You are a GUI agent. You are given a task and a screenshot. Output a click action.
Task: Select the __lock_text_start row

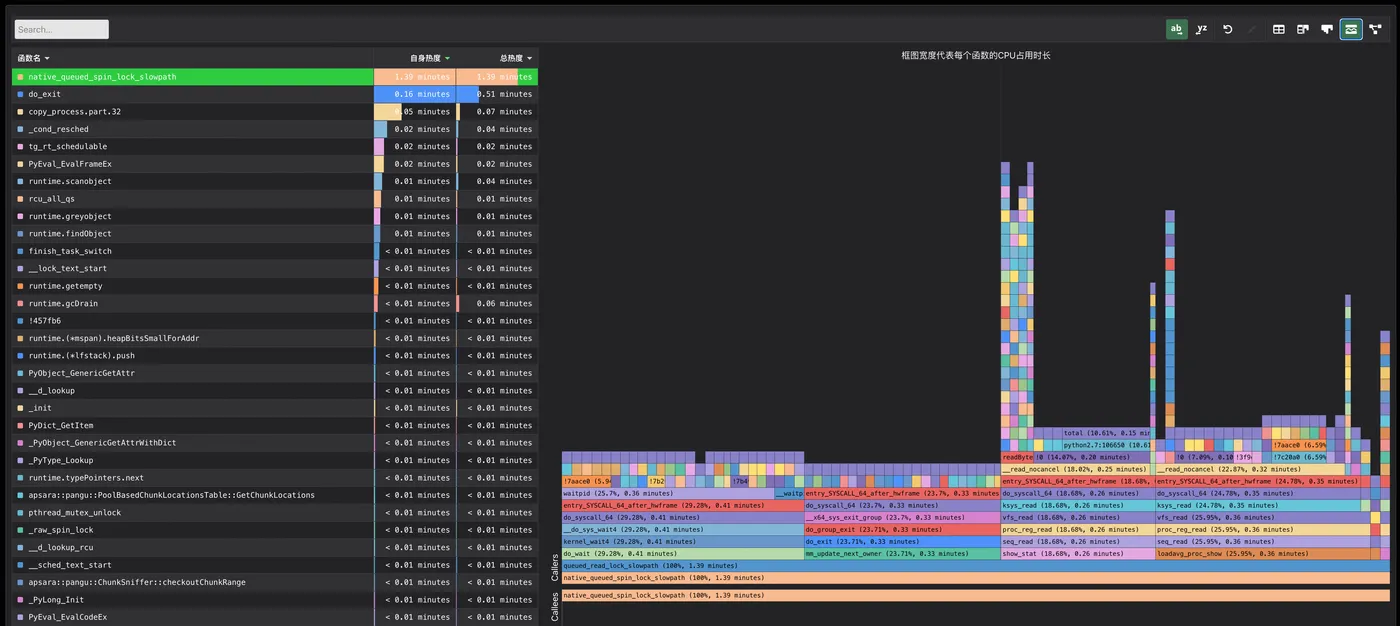pyautogui.click(x=275, y=268)
